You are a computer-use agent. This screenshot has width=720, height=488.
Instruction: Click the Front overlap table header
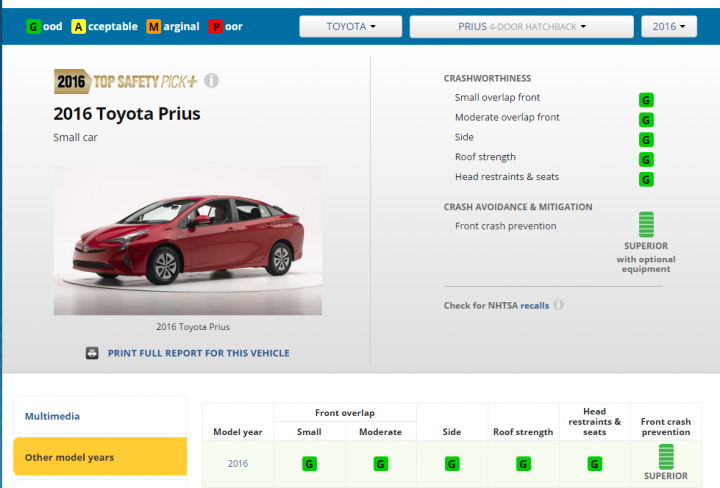pyautogui.click(x=345, y=413)
